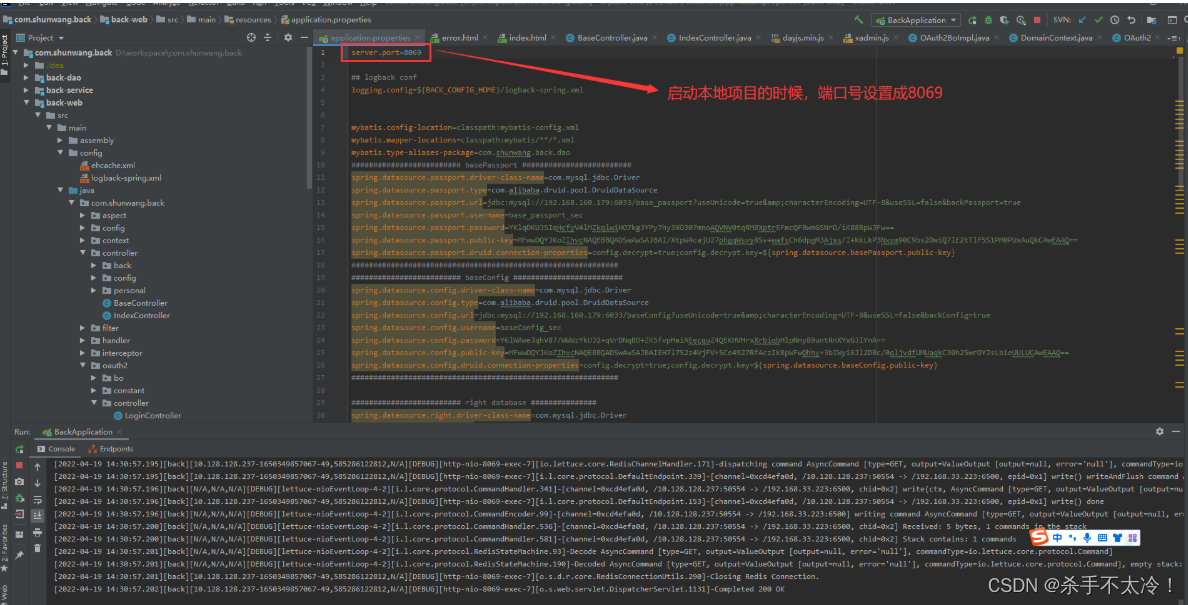Click the profiler run icon in toolbar

pyautogui.click(x=1021, y=20)
